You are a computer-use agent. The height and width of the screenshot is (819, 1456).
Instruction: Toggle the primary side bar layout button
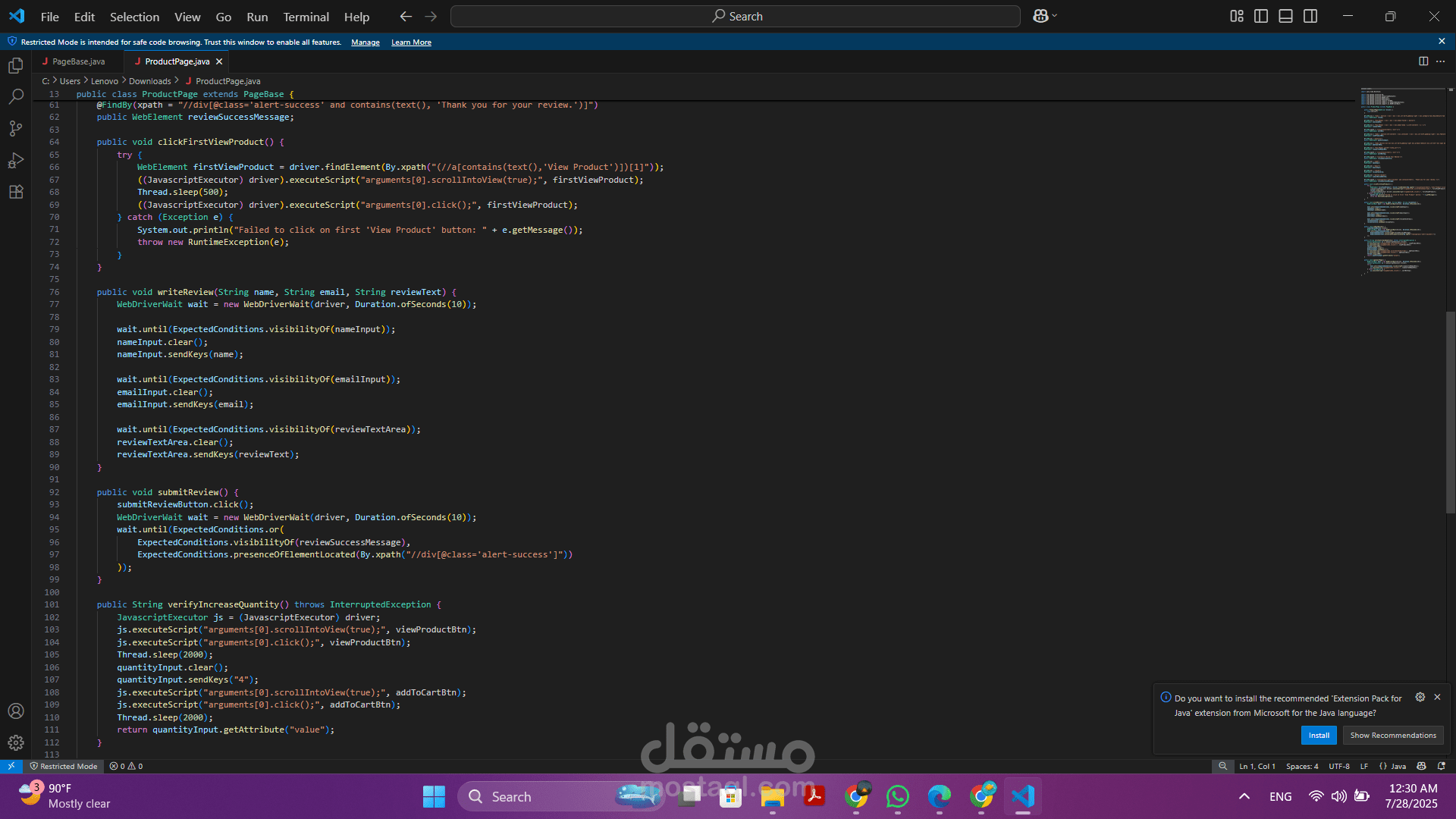[1261, 16]
